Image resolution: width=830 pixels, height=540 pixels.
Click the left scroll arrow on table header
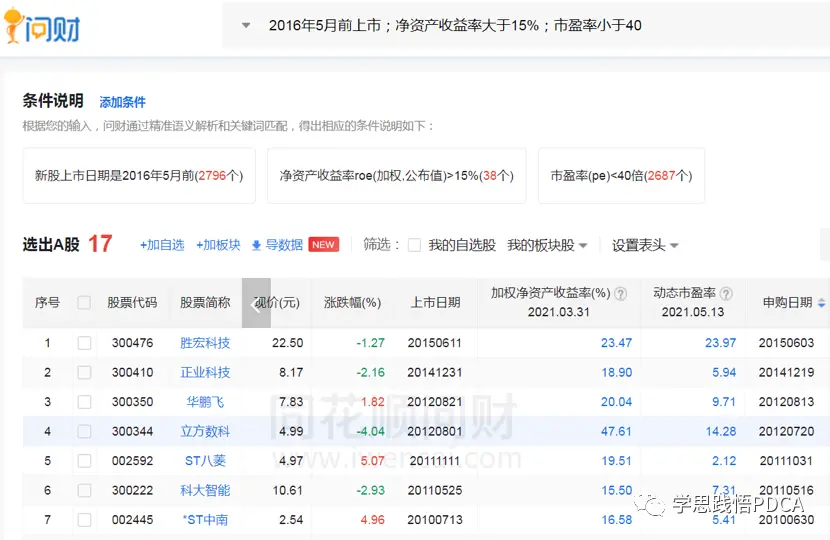pyautogui.click(x=256, y=304)
